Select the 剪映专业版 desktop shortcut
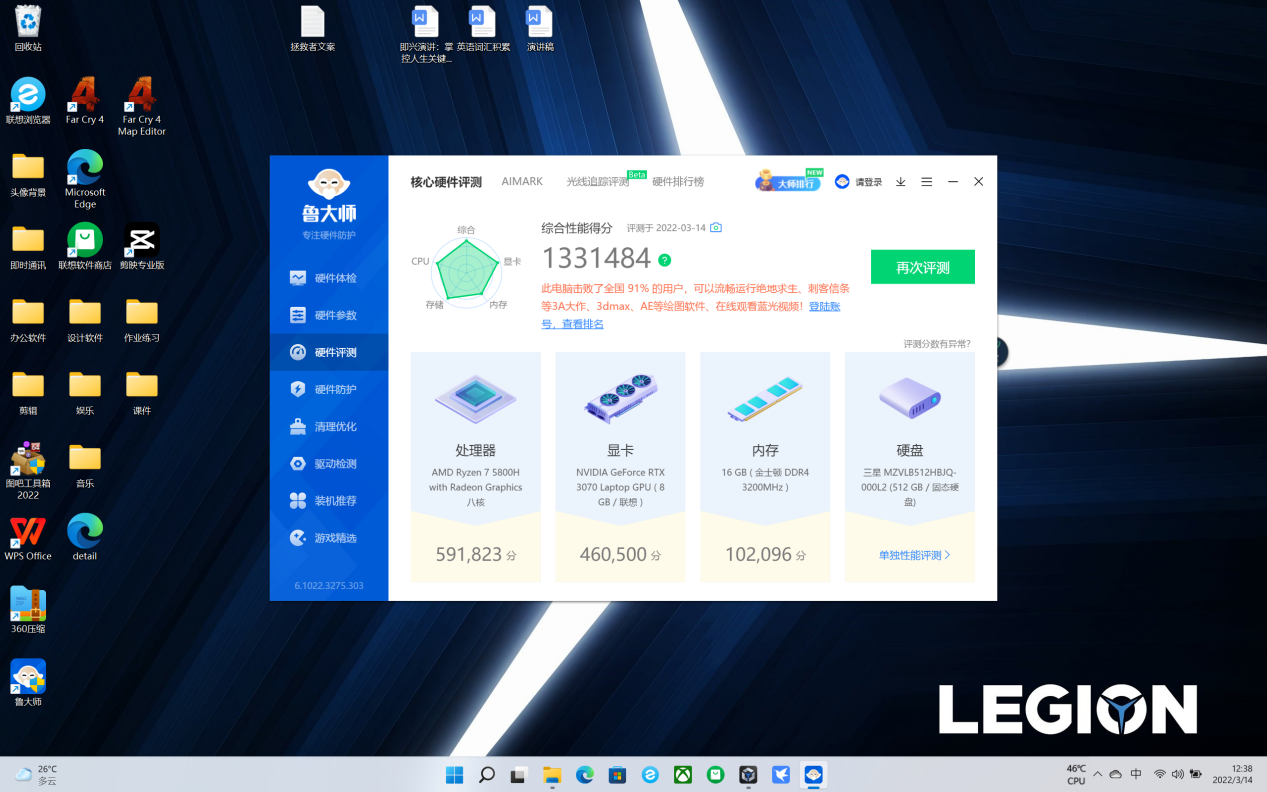1267x792 pixels. click(142, 246)
